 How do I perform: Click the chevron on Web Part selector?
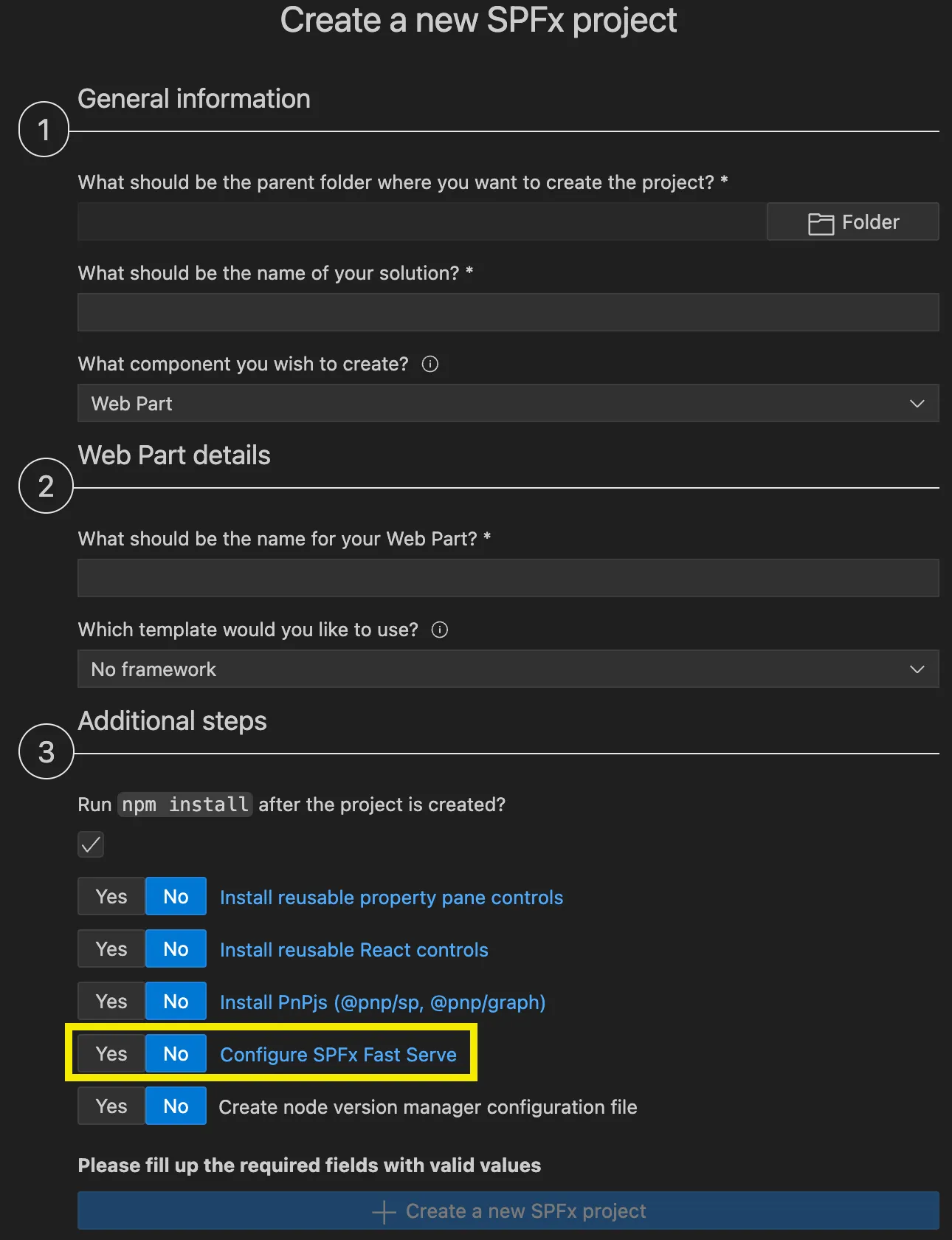point(917,404)
